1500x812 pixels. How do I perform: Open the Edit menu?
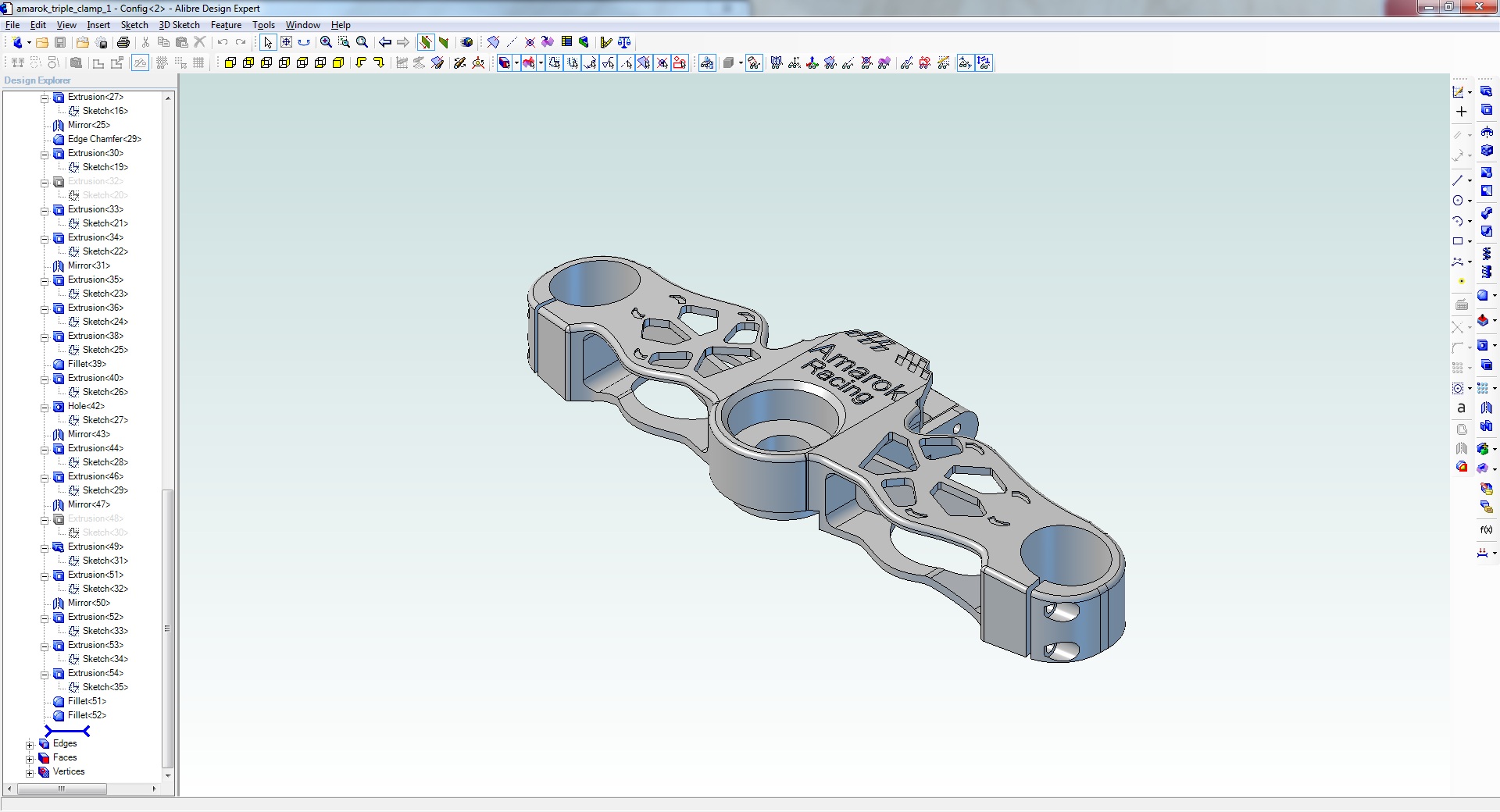37,25
